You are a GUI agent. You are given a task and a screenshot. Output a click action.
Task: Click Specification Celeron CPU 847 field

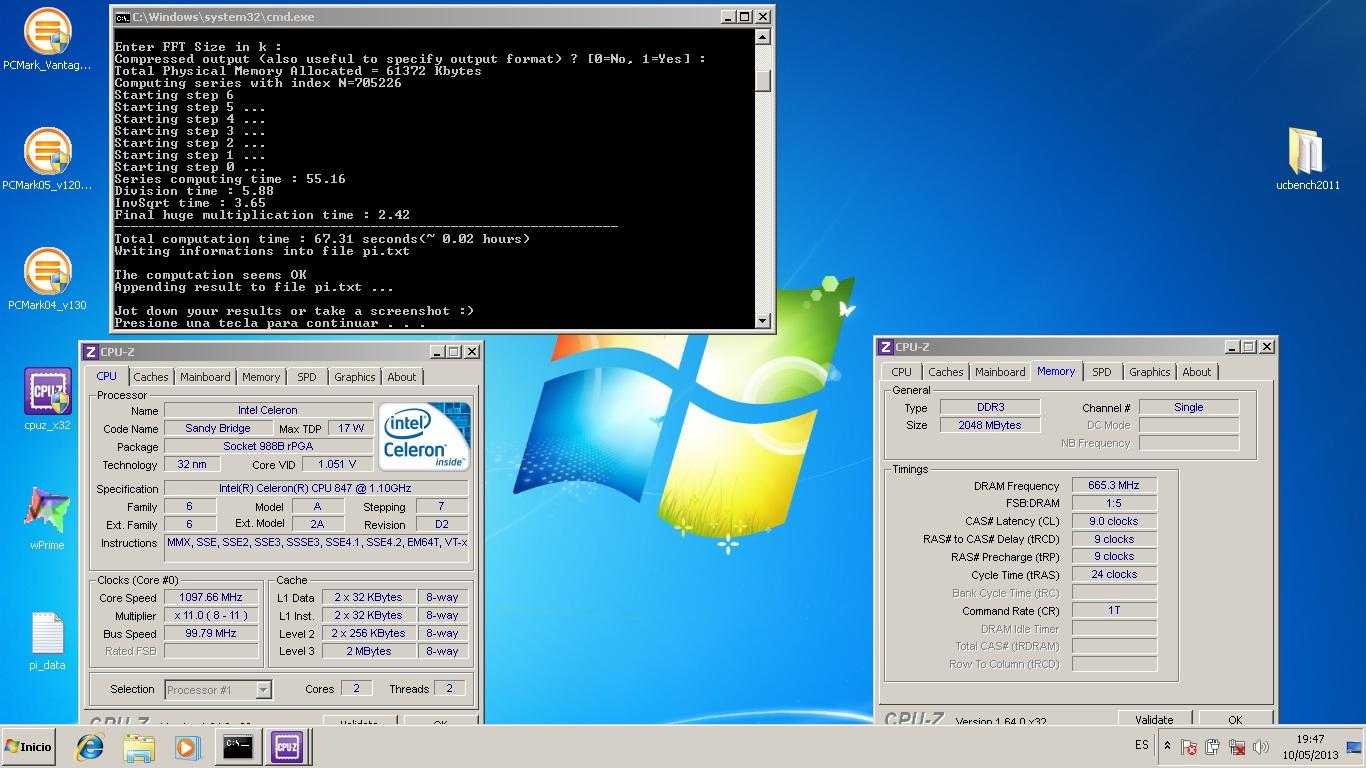click(x=316, y=489)
